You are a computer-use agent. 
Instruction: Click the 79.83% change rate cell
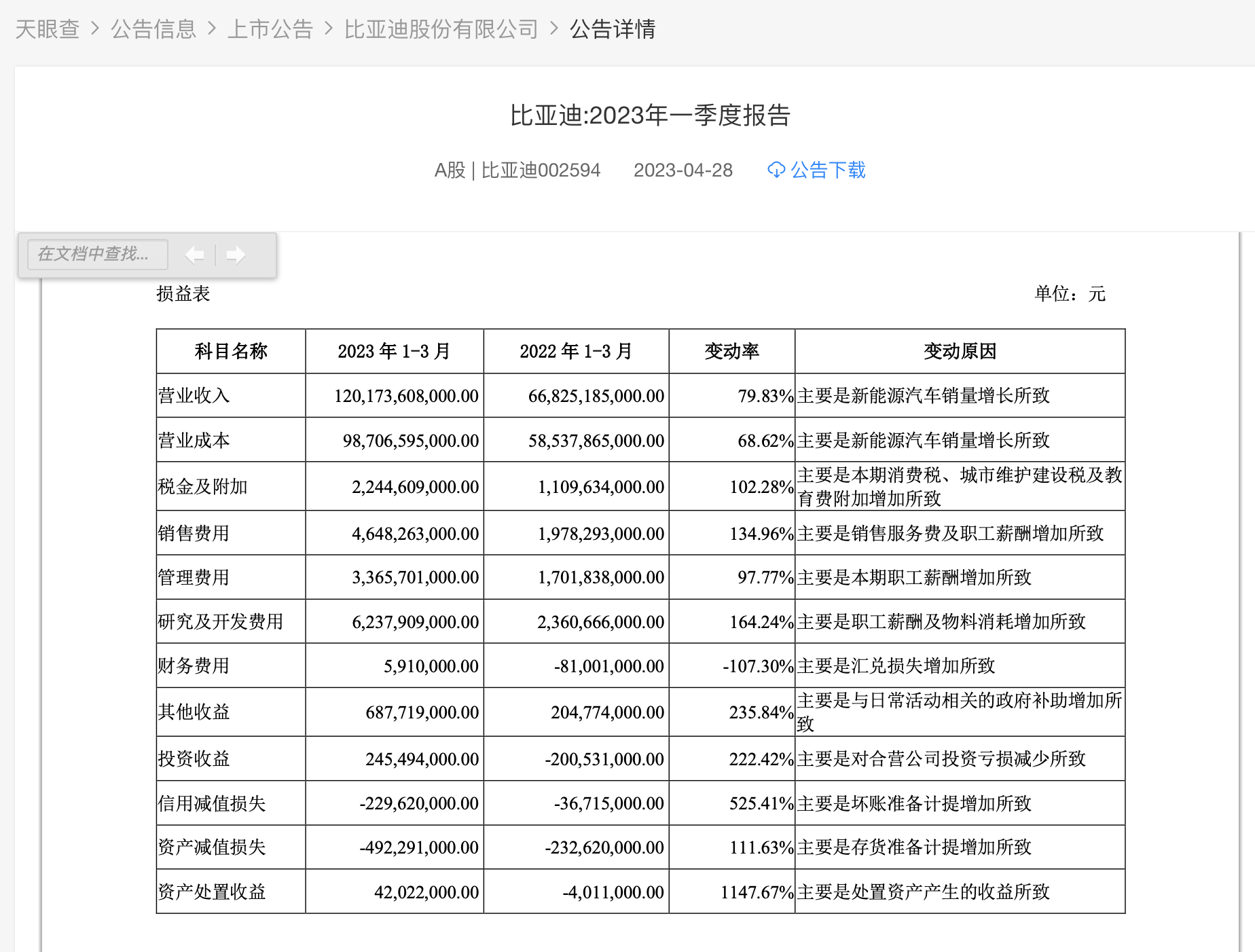(766, 396)
